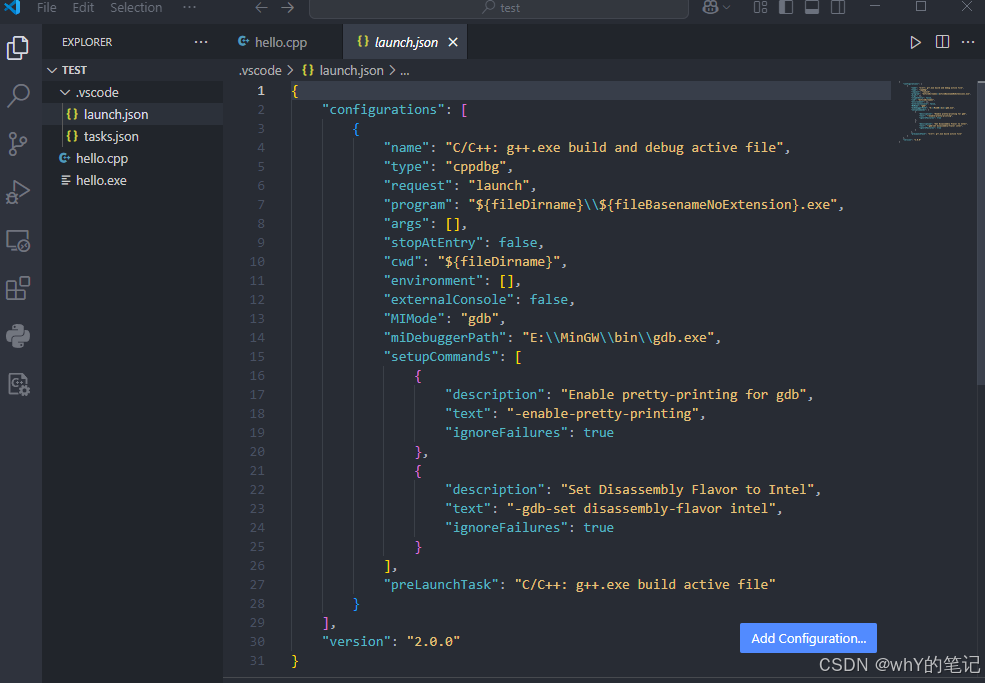Open the Remote Explorer view
Viewport: 985px width, 683px height.
18,240
